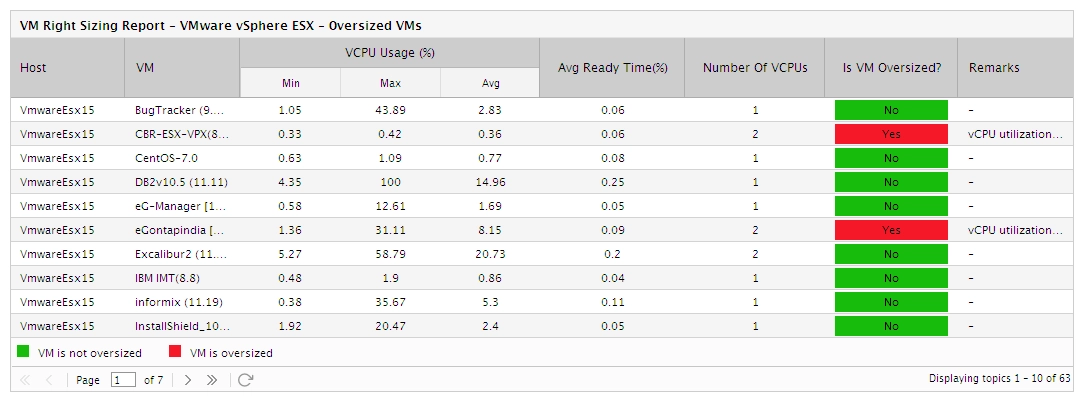Select the Excalibur2 green No status cell

coord(891,254)
